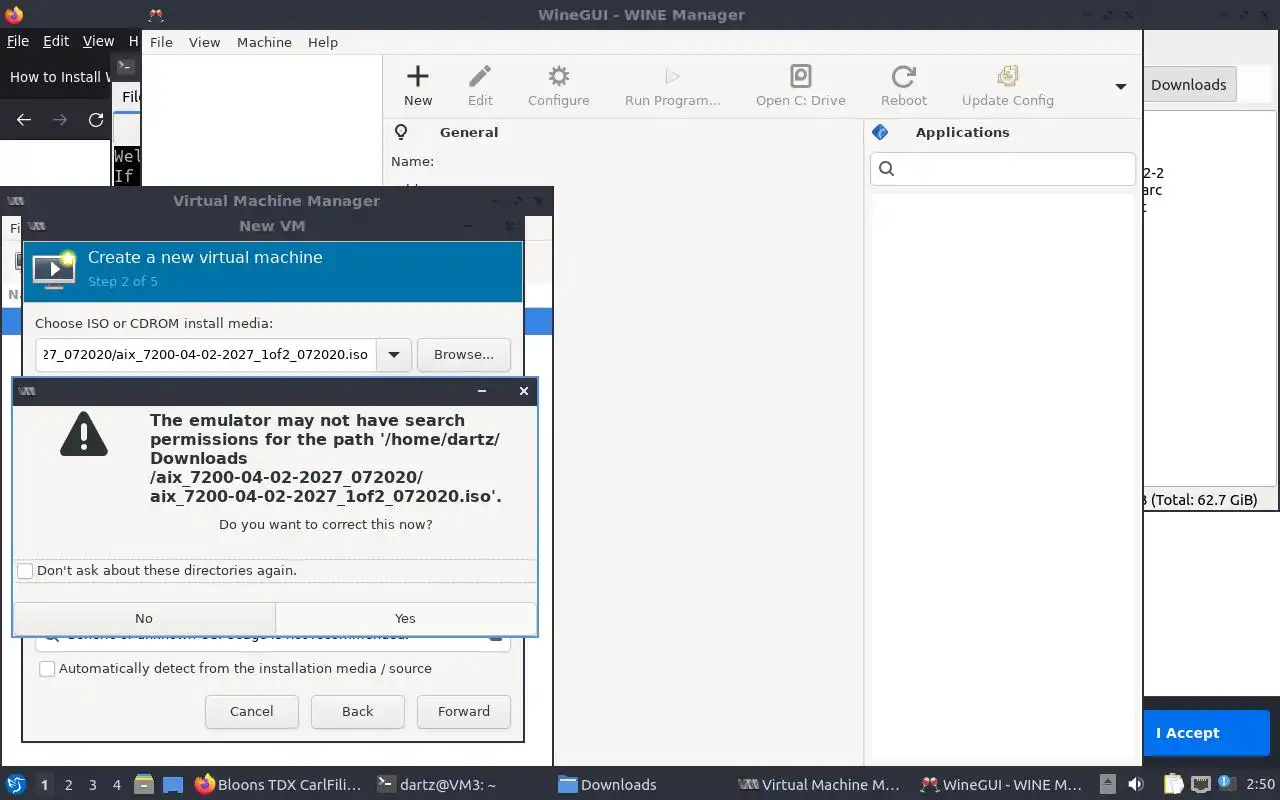Open the Machine menu in WineGUI
The height and width of the screenshot is (800, 1280).
[x=264, y=42]
